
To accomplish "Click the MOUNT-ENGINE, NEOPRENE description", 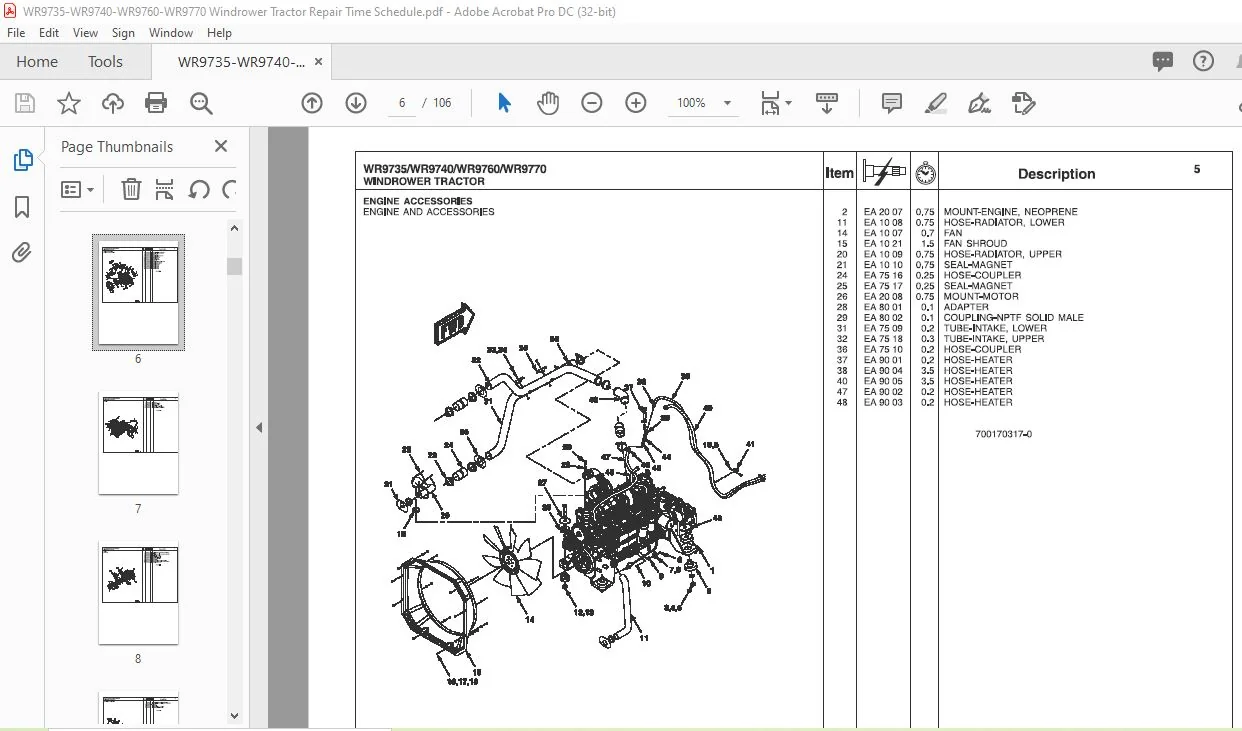I will click(x=1011, y=212).
